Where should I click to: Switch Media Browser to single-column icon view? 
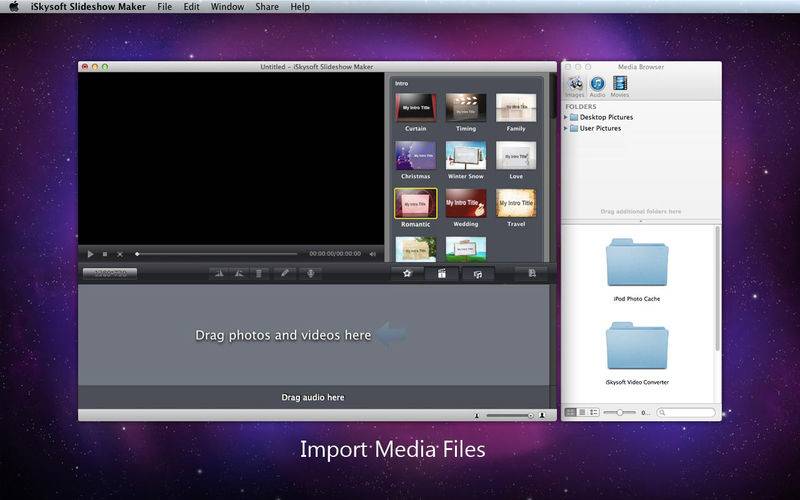[582, 412]
